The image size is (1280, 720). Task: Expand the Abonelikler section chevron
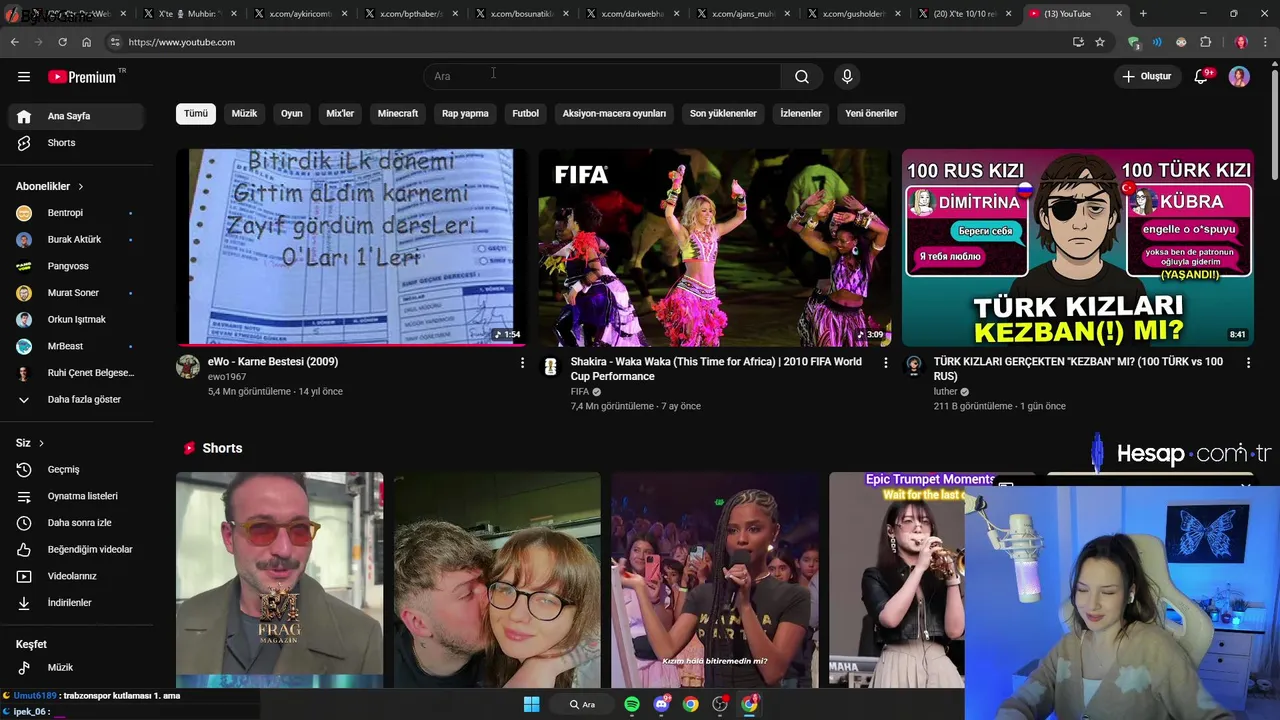[81, 187]
